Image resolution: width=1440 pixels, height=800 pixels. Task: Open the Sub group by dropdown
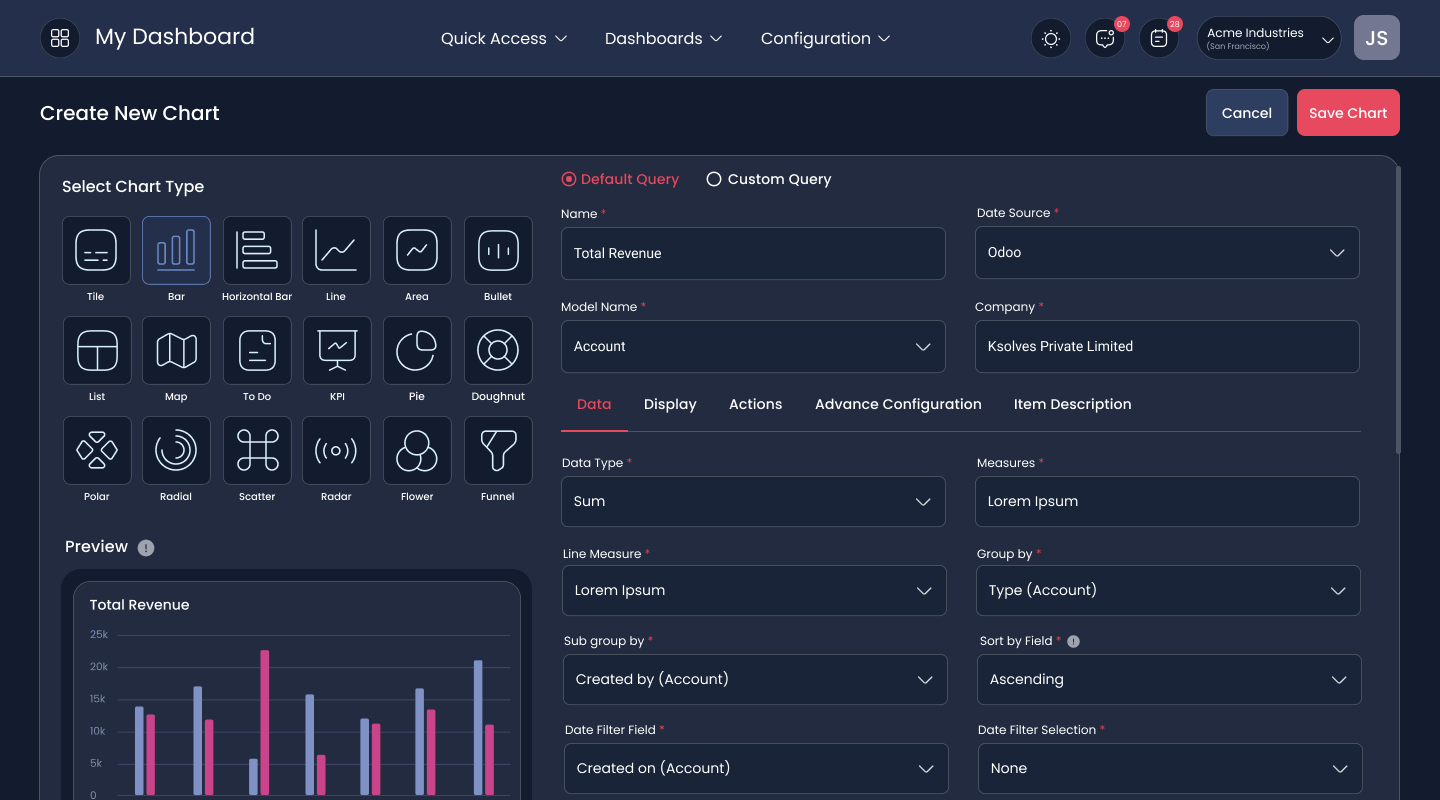click(x=755, y=679)
